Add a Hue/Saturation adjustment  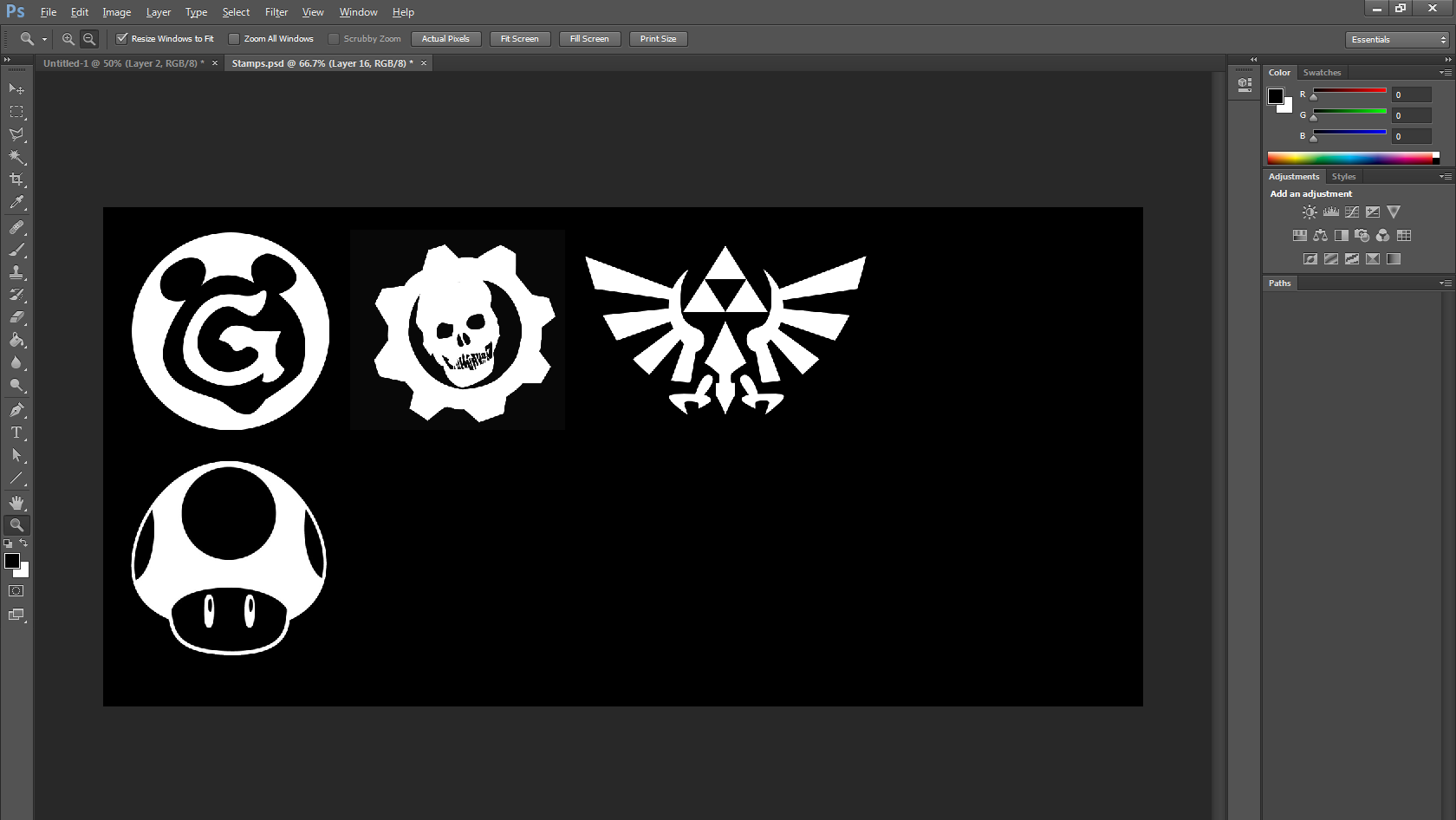tap(1300, 235)
